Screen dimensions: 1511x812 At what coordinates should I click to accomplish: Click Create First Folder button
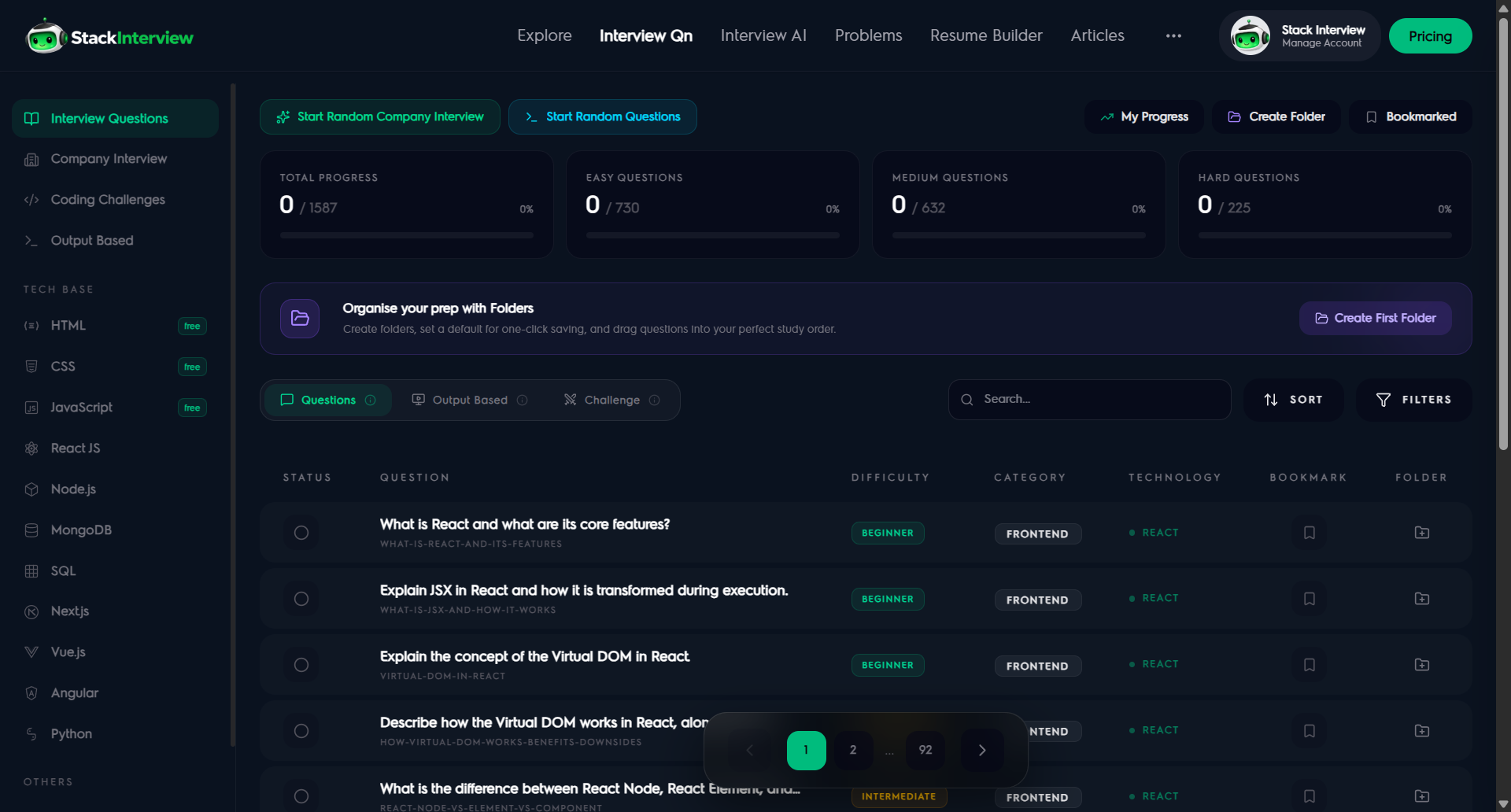[1376, 318]
